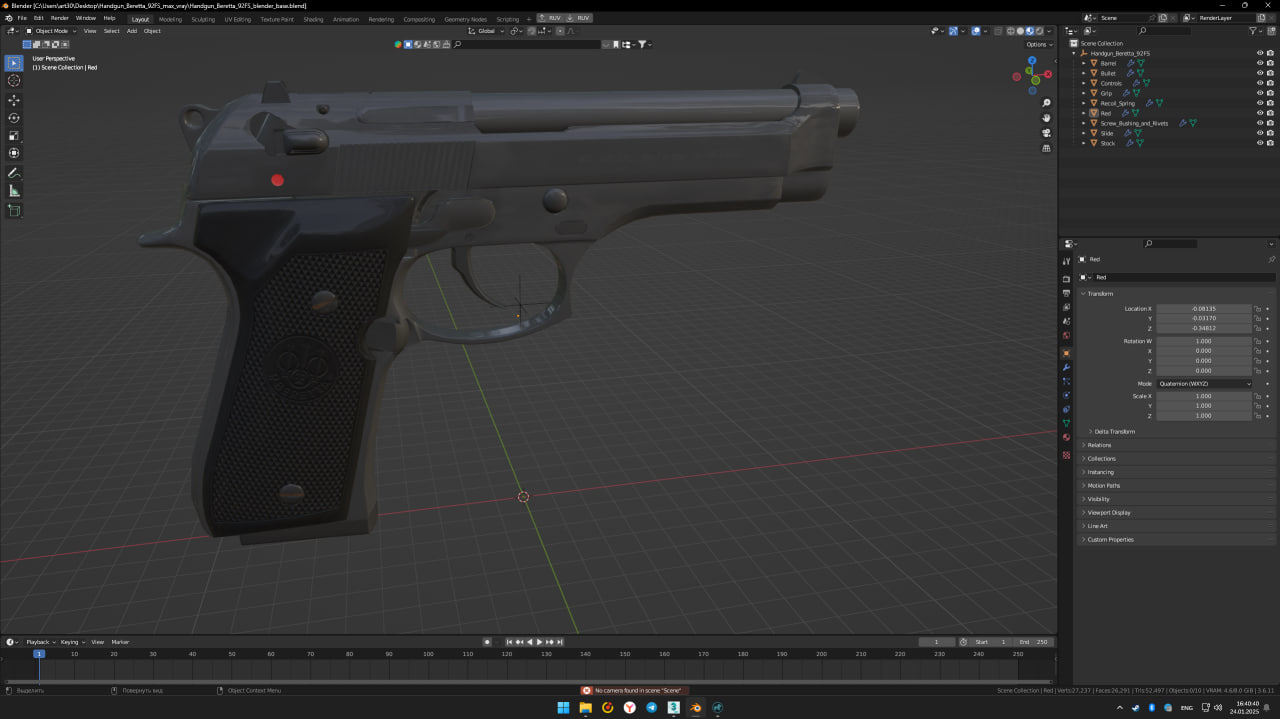1280x719 pixels.
Task: Hide the Stock object in viewport
Action: pos(1260,143)
